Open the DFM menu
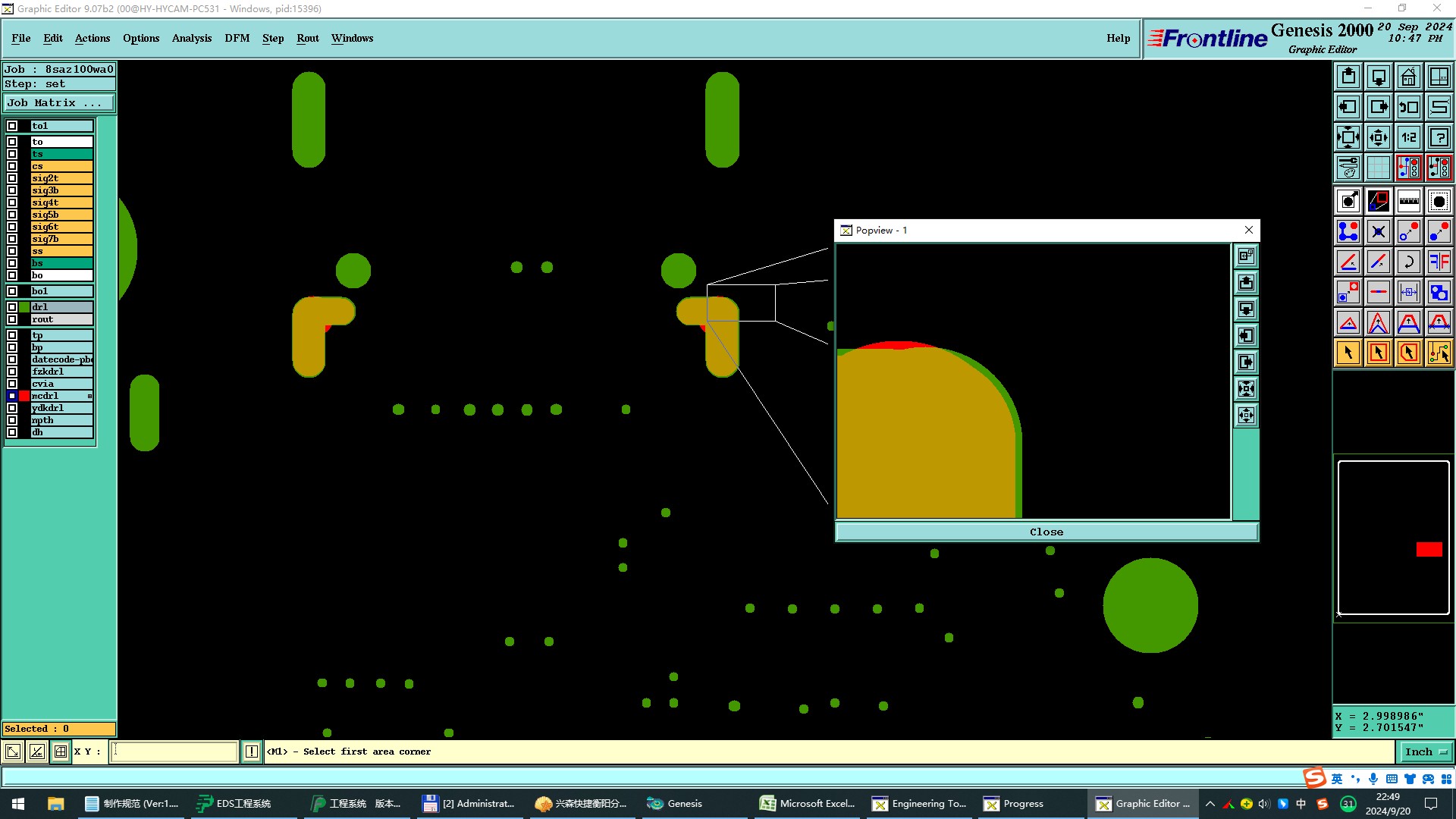Image resolution: width=1456 pixels, height=819 pixels. tap(237, 38)
